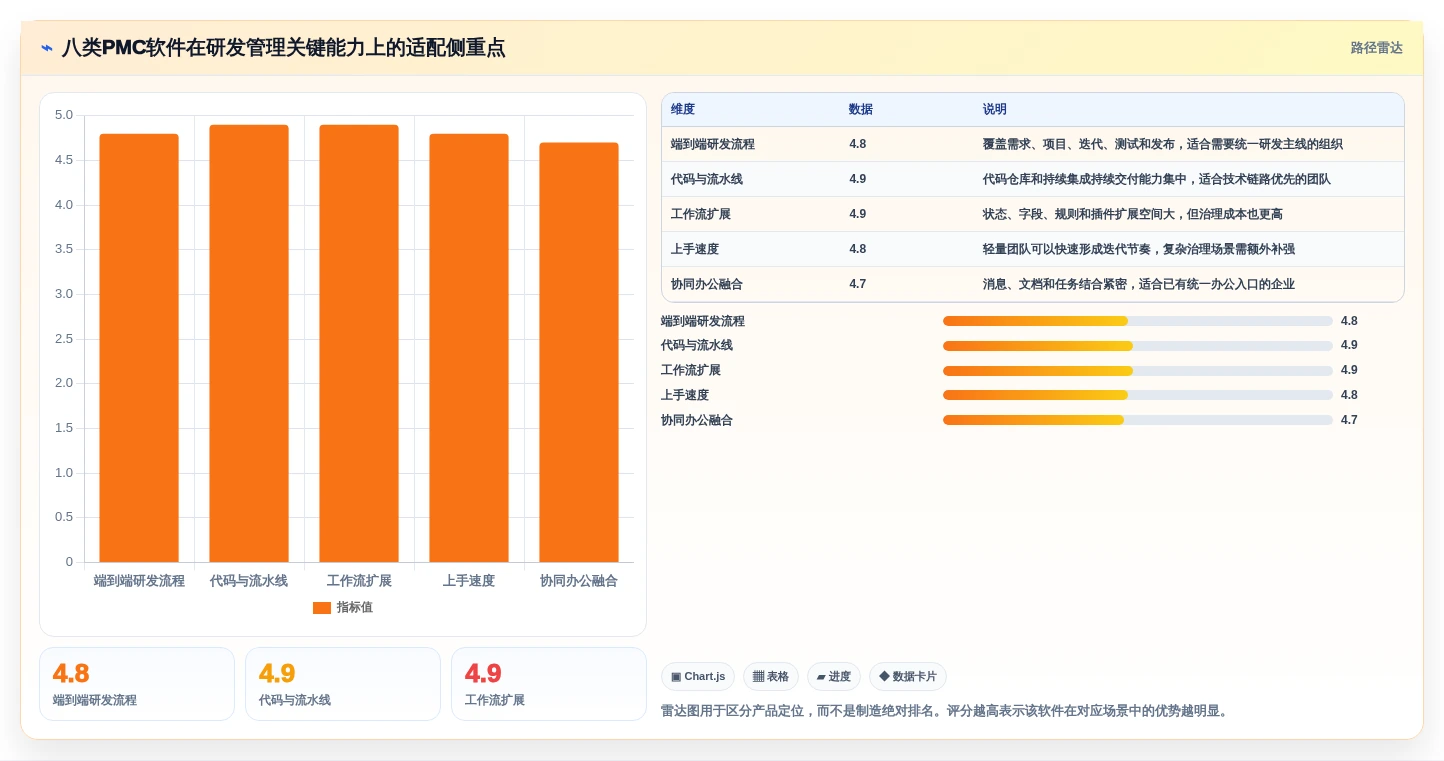The height and width of the screenshot is (761, 1444).
Task: Toggle the 指标值 legend color swatch
Action: tap(321, 608)
